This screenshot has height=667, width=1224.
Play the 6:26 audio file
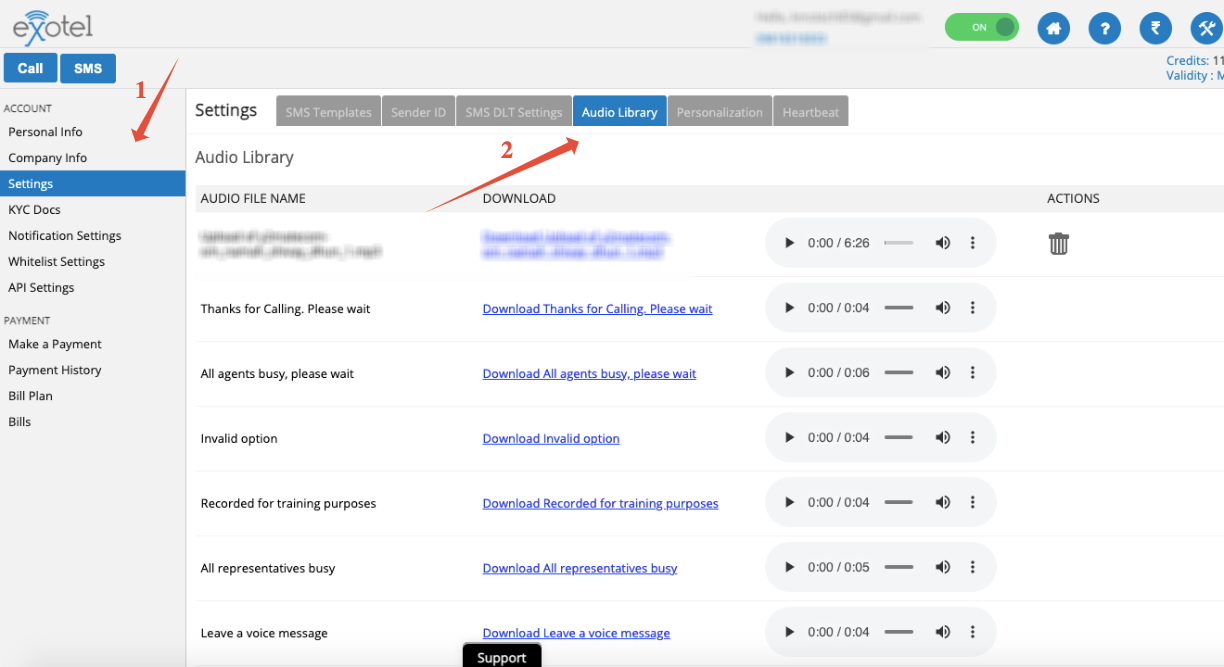pyautogui.click(x=789, y=243)
